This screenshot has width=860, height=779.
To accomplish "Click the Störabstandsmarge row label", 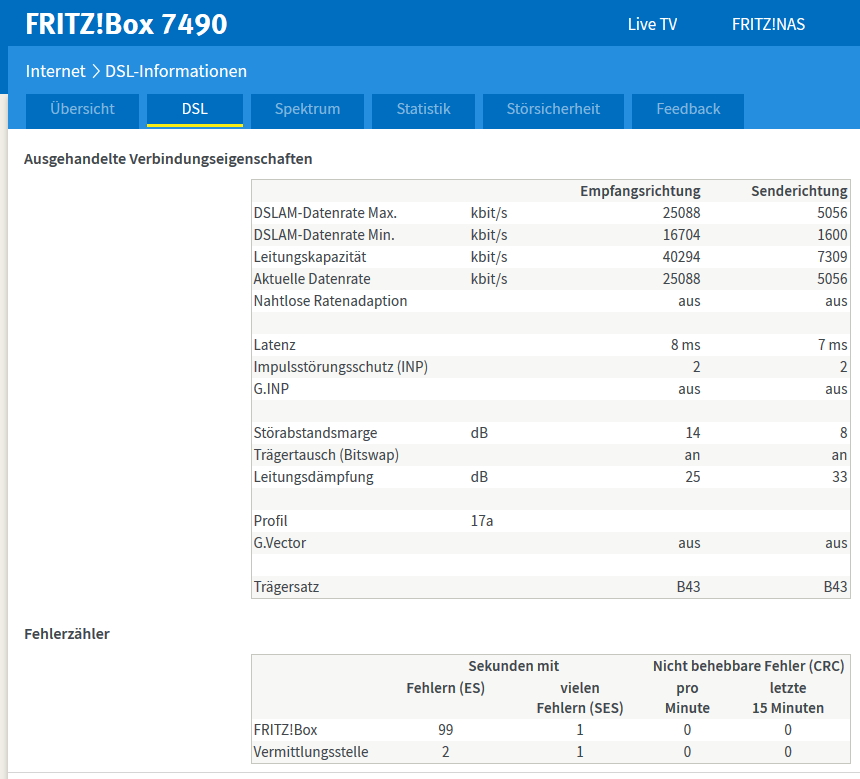I will pos(315,433).
